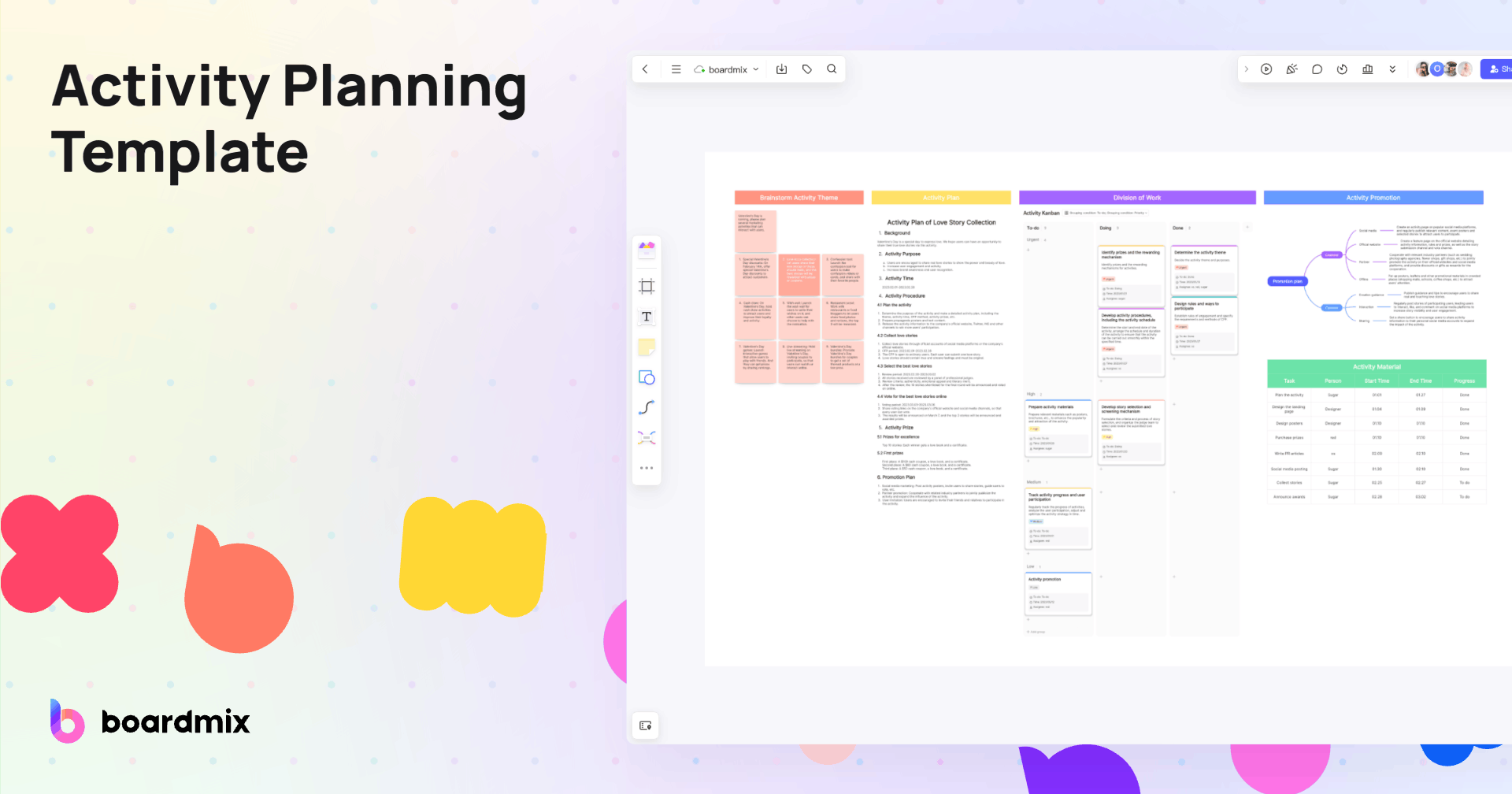Open board search

click(832, 69)
